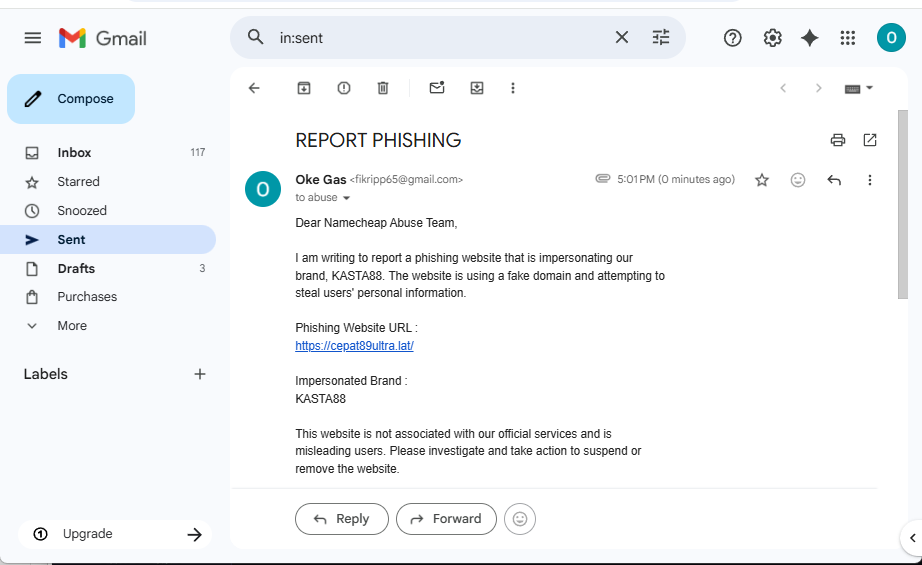The width and height of the screenshot is (922, 565).
Task: Open the Settings gear
Action: (772, 38)
